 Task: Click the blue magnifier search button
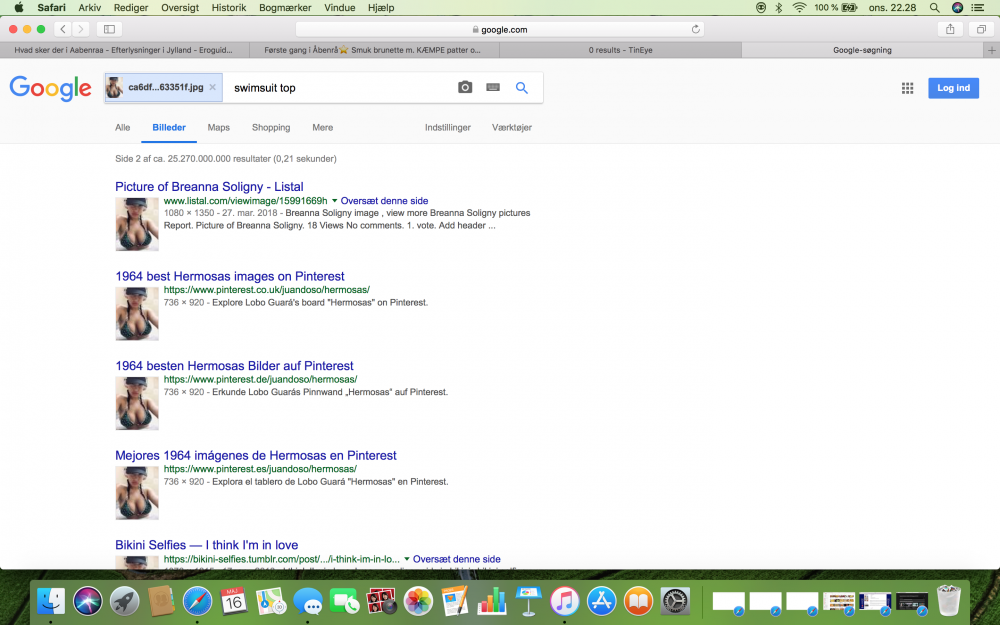point(522,88)
